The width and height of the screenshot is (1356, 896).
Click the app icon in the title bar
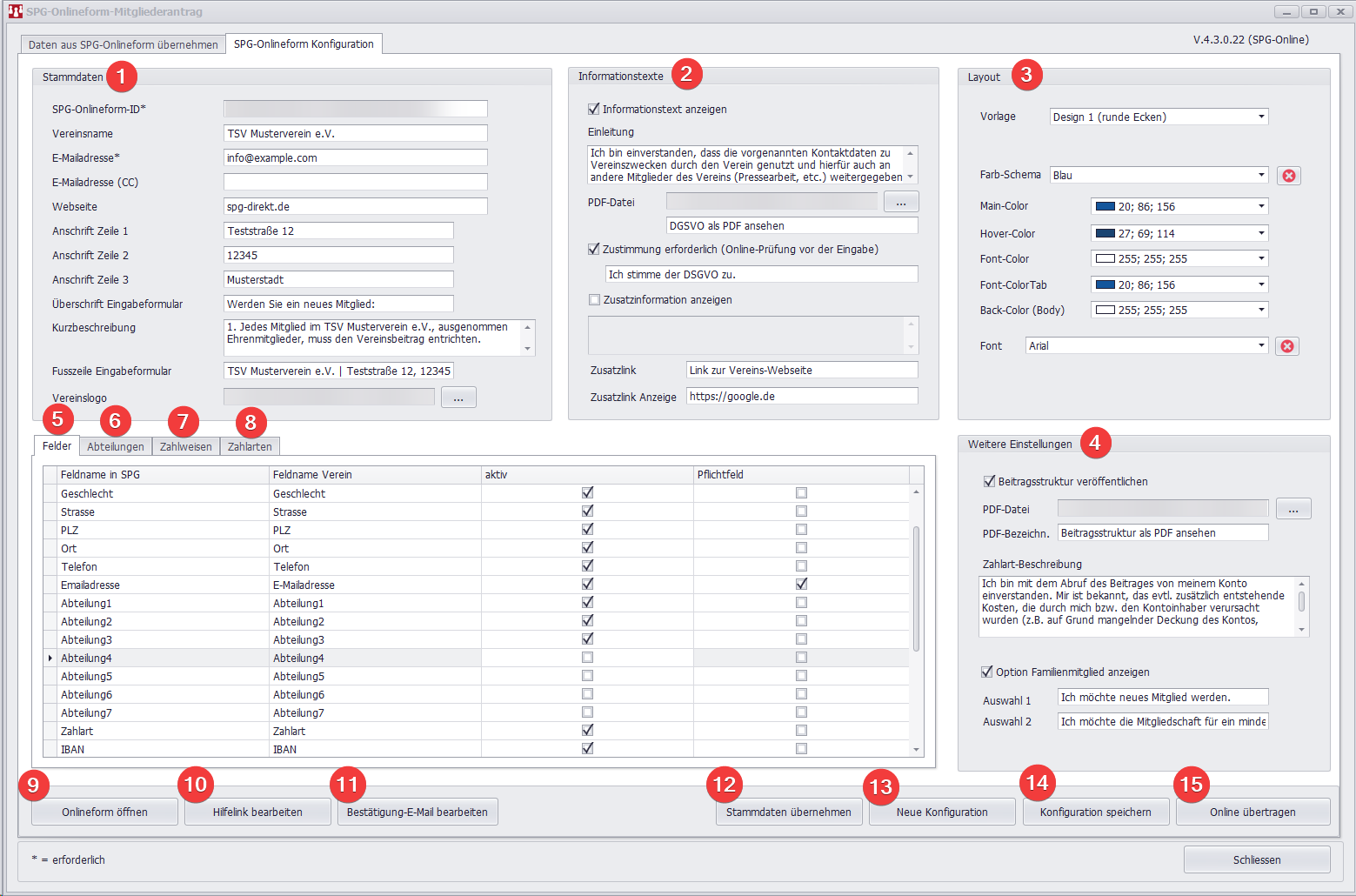[x=15, y=11]
